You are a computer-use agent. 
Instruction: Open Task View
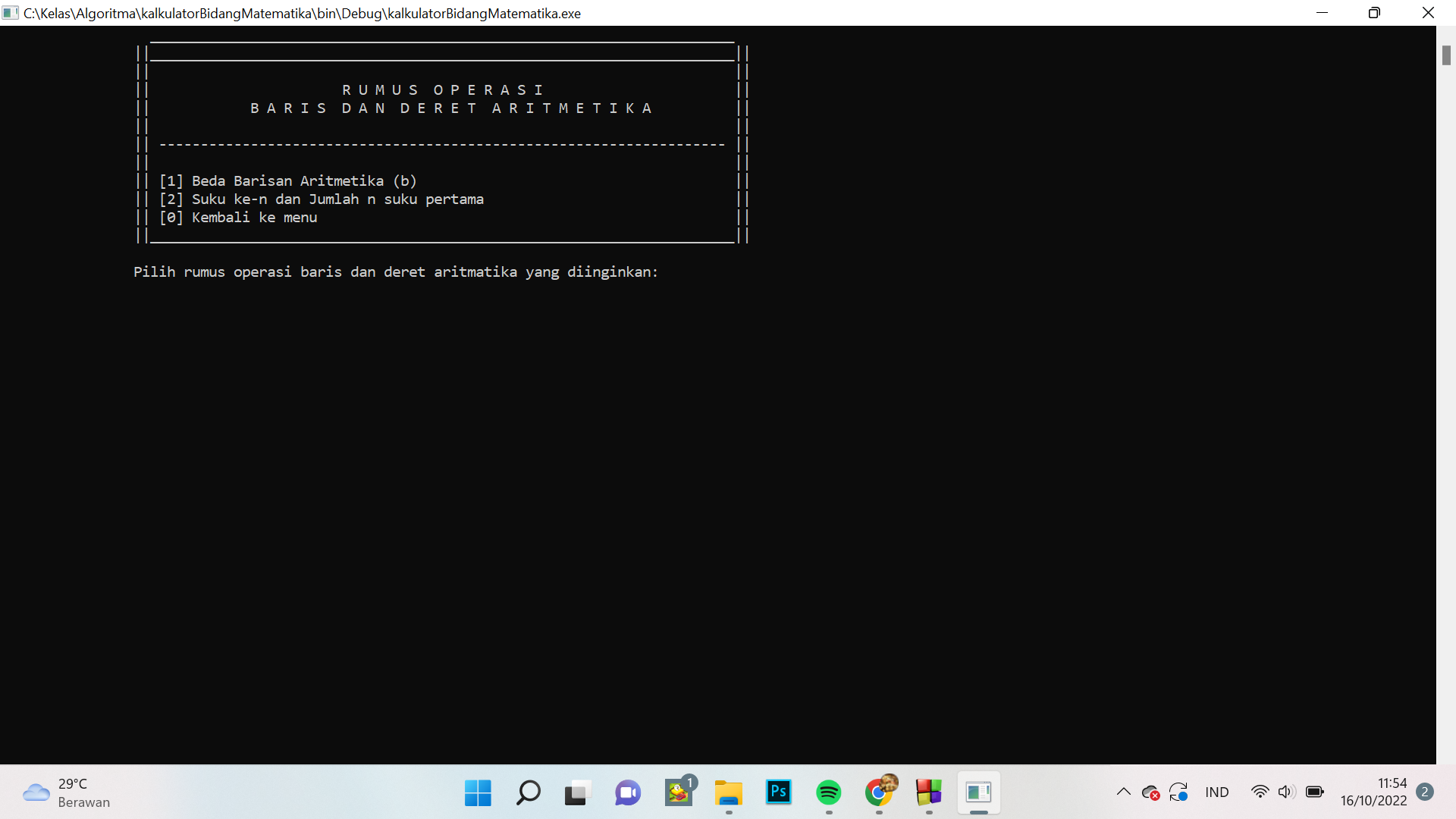coord(577,792)
